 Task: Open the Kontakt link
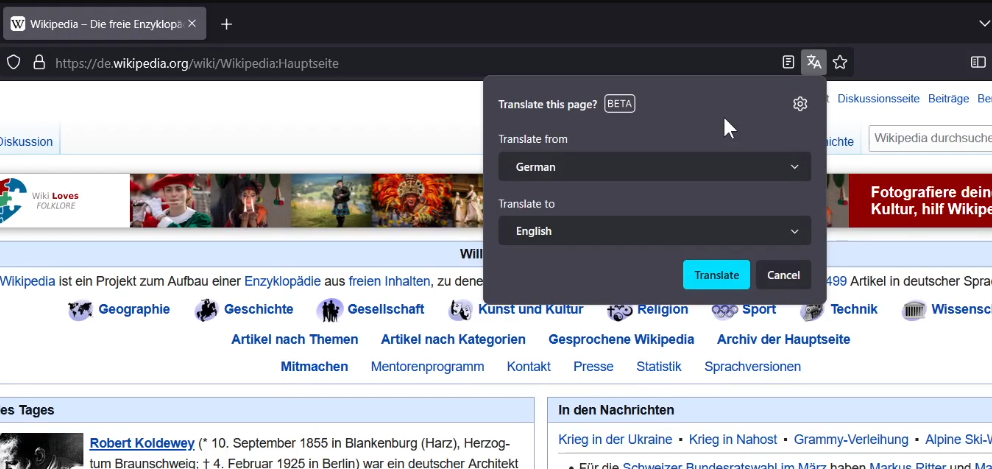coord(528,366)
